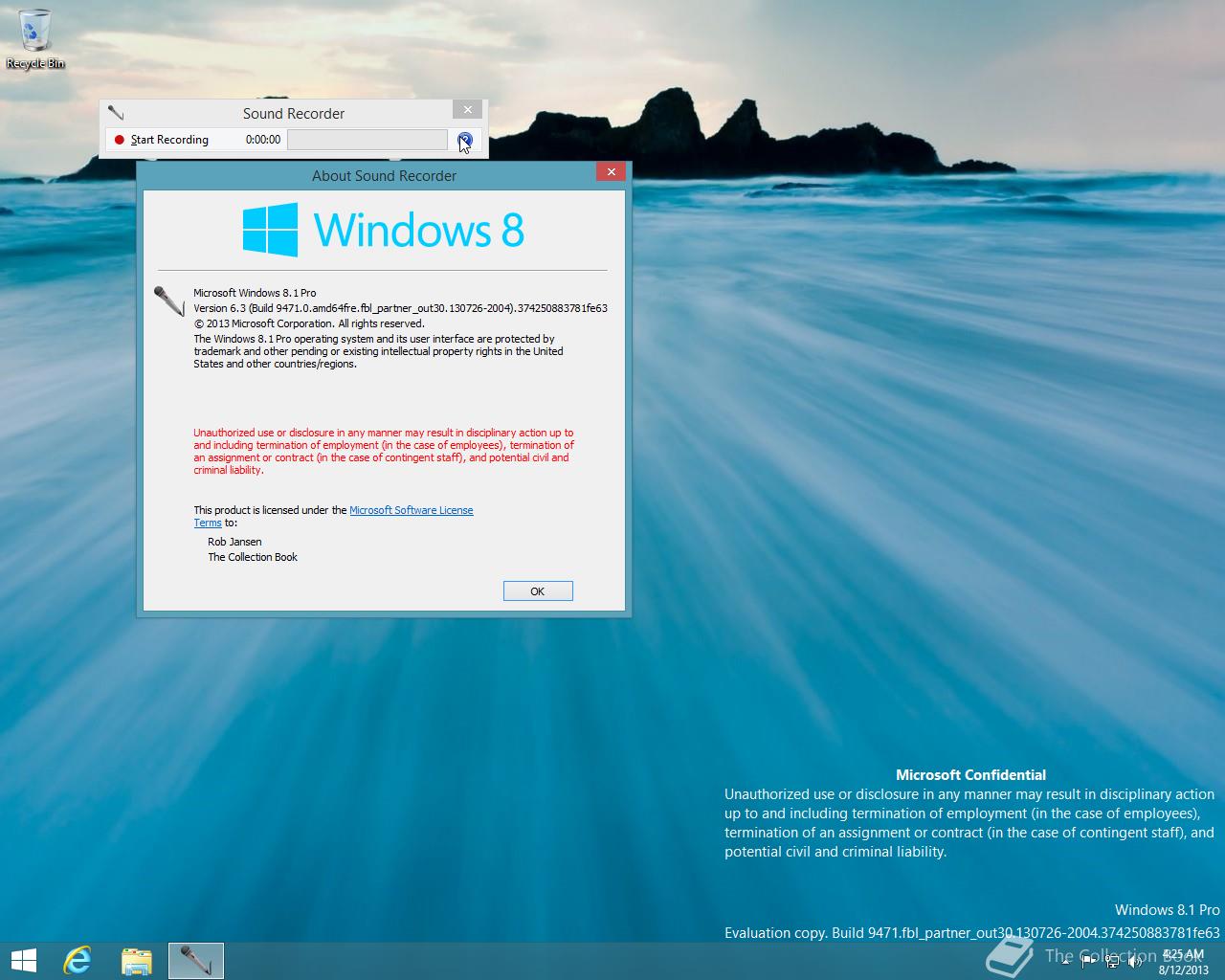Click the licensee name "Rob Jansen"
This screenshot has width=1225, height=980.
[234, 542]
